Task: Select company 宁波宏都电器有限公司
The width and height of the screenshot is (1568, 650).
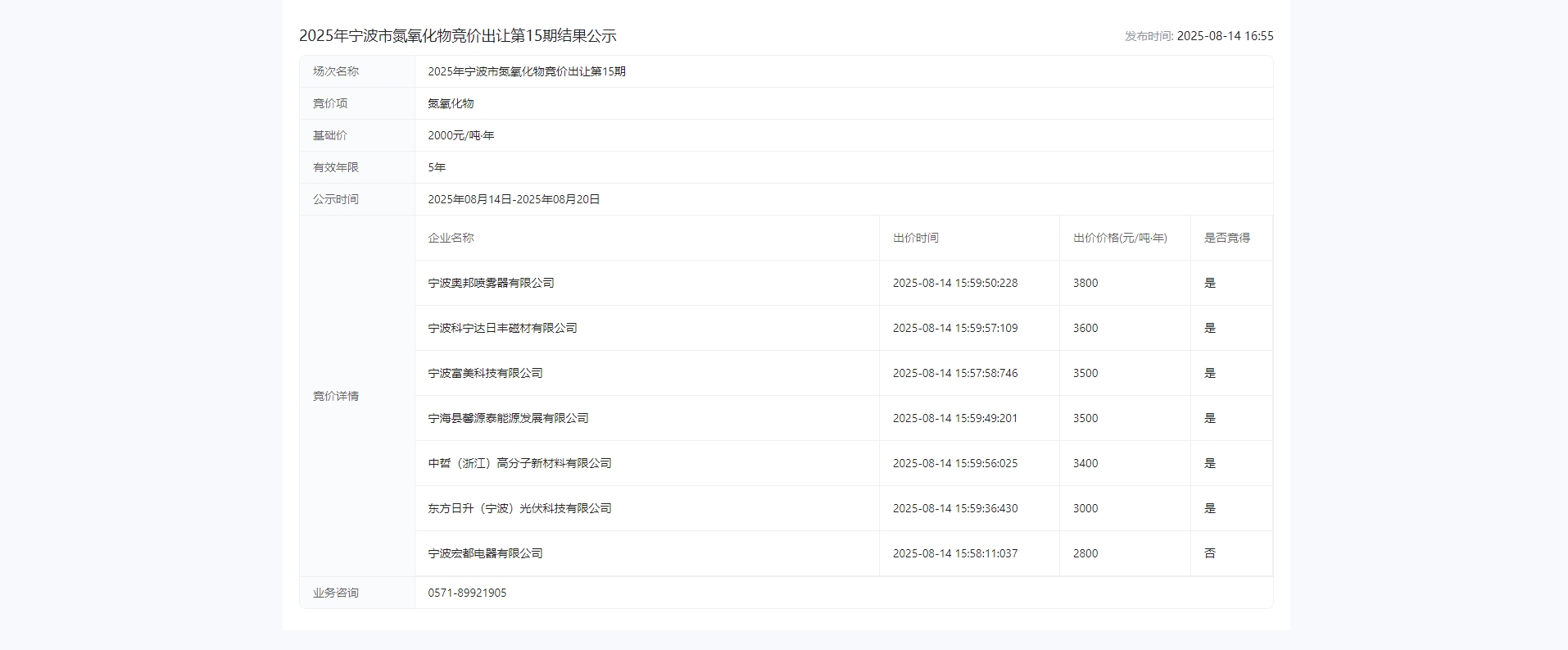Action: [x=485, y=553]
